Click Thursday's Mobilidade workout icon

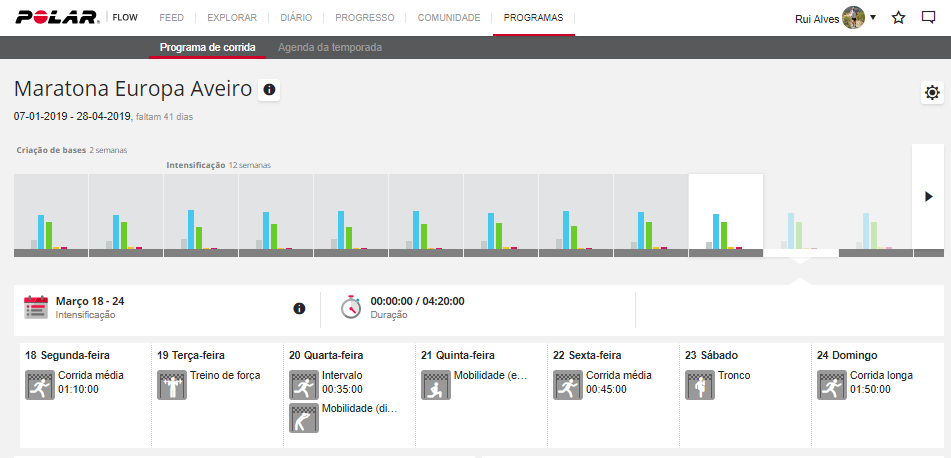(436, 385)
